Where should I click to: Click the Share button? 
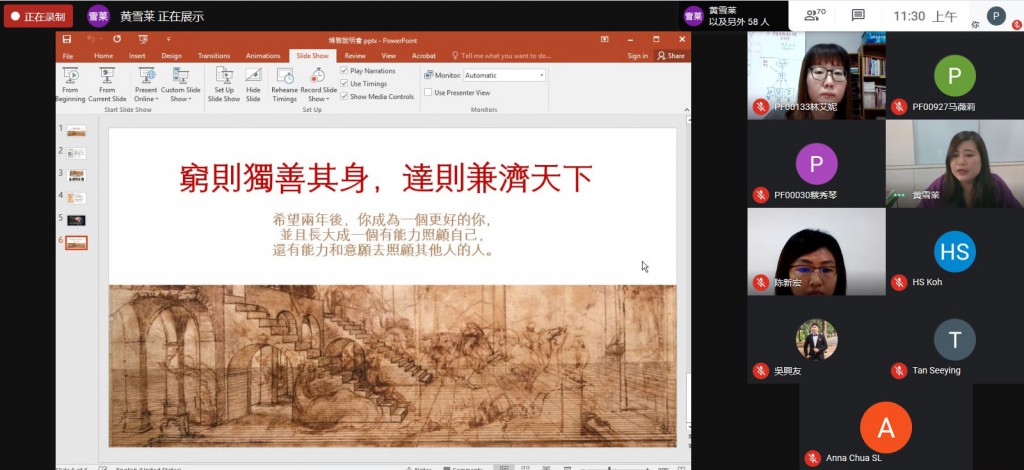pos(671,56)
